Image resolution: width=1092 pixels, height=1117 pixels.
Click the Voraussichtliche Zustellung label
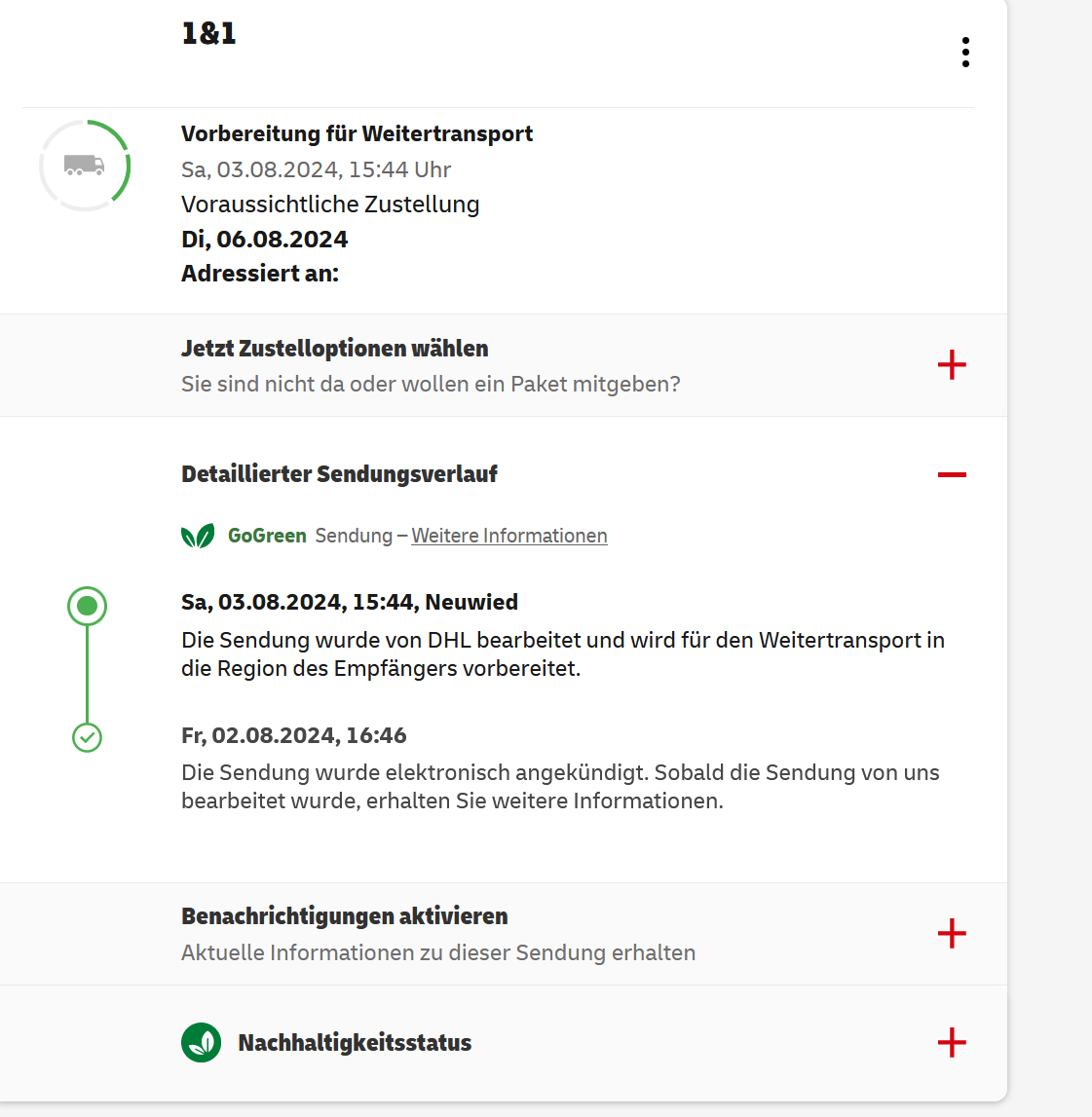330,205
